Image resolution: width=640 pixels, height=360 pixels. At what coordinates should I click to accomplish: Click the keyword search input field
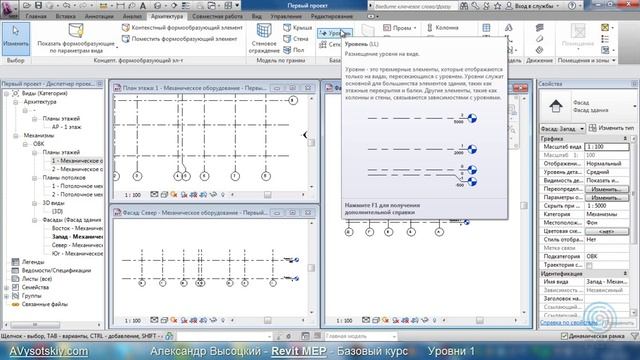click(416, 6)
